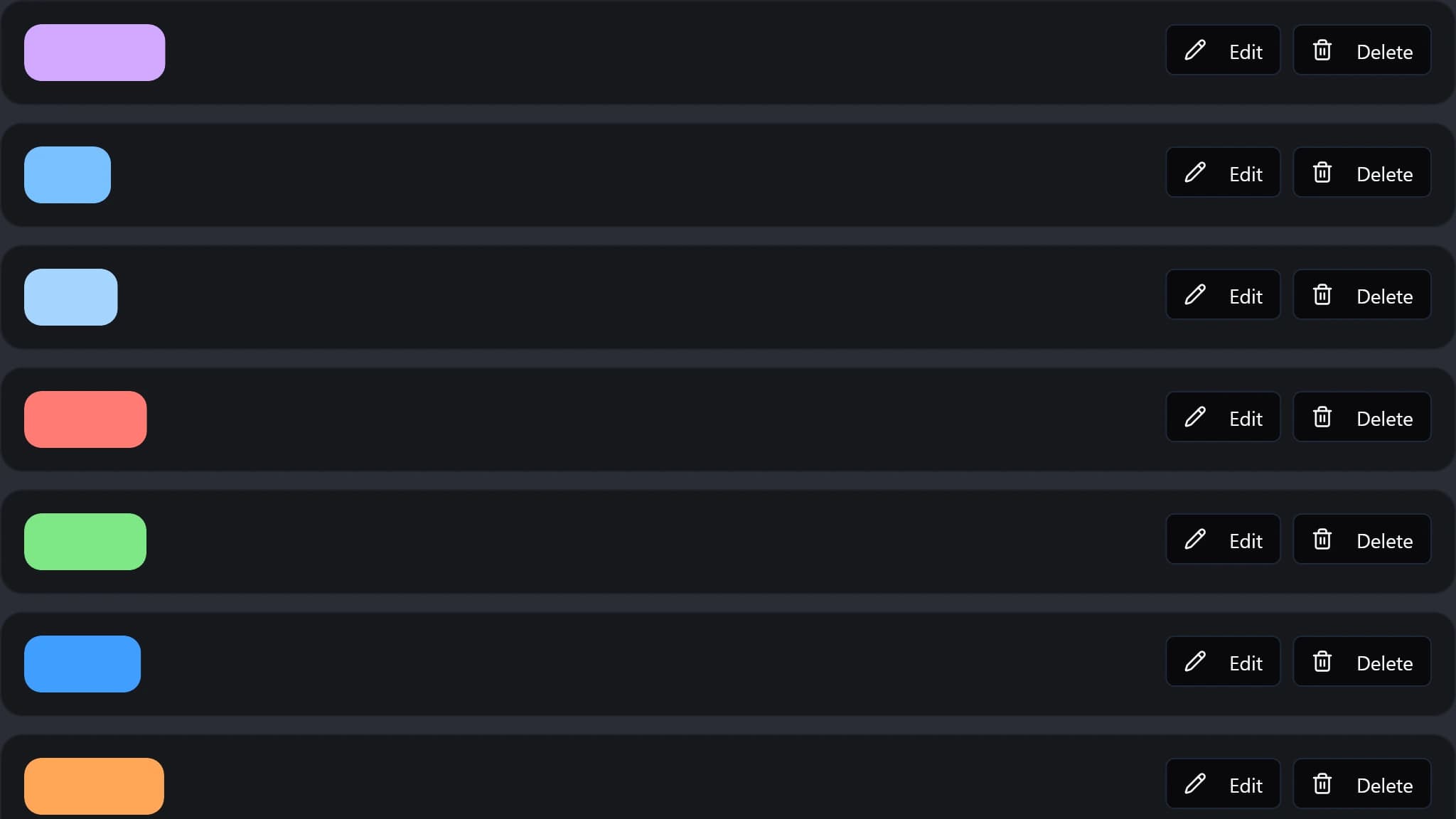1456x819 pixels.
Task: Edit the orange label entry
Action: pyautogui.click(x=1223, y=784)
